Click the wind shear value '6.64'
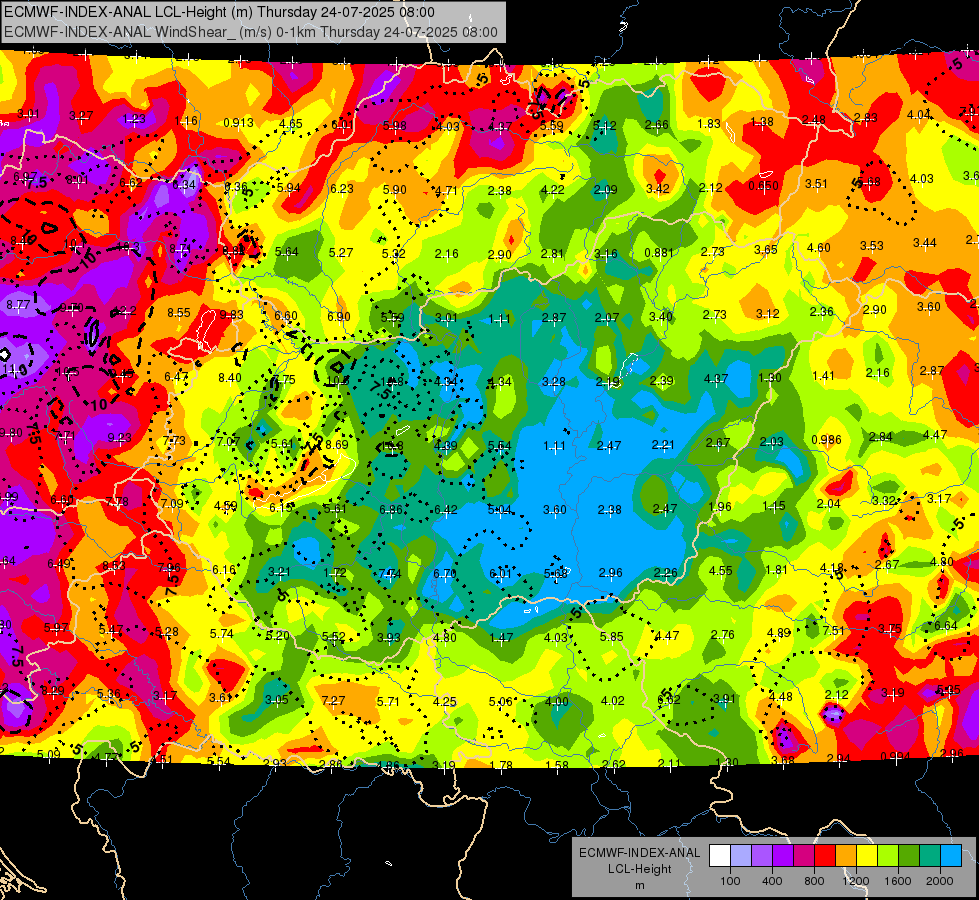Screen dimensions: 979x900 click(946, 626)
